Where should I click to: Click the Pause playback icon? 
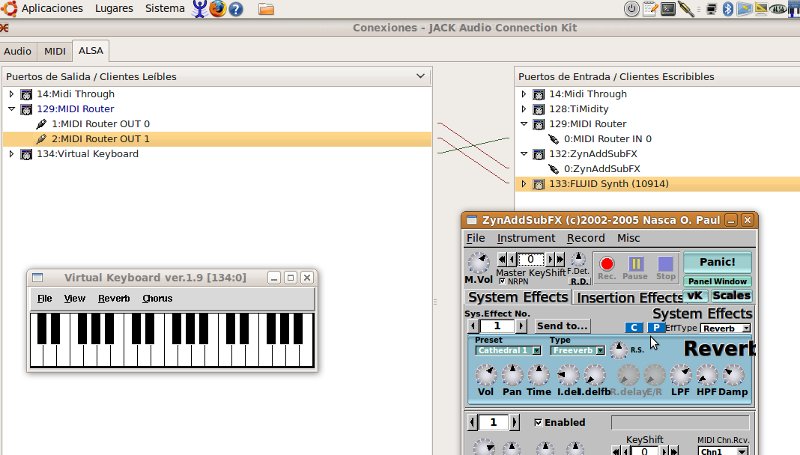click(x=636, y=265)
